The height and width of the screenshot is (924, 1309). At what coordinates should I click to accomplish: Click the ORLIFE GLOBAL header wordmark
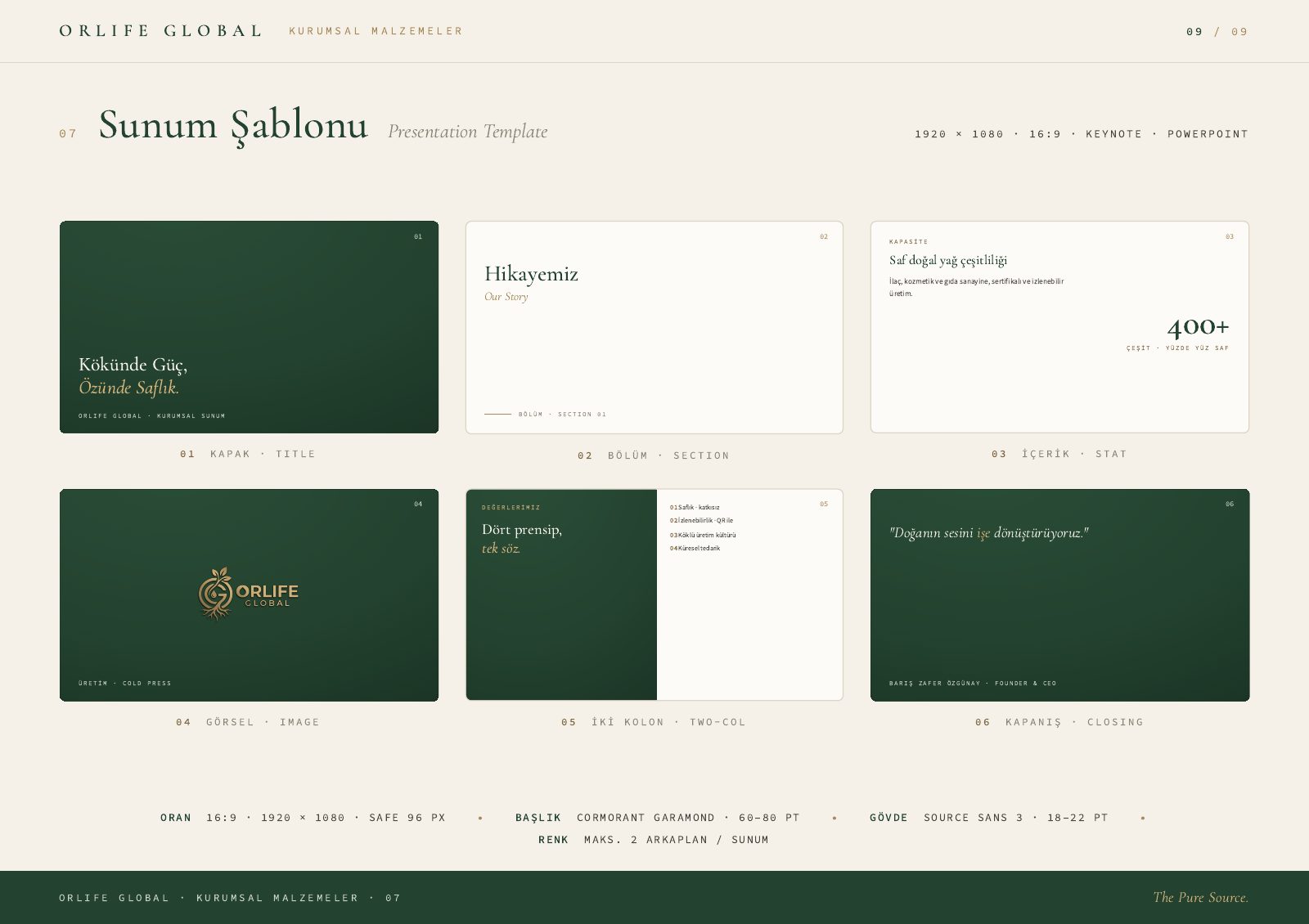160,31
